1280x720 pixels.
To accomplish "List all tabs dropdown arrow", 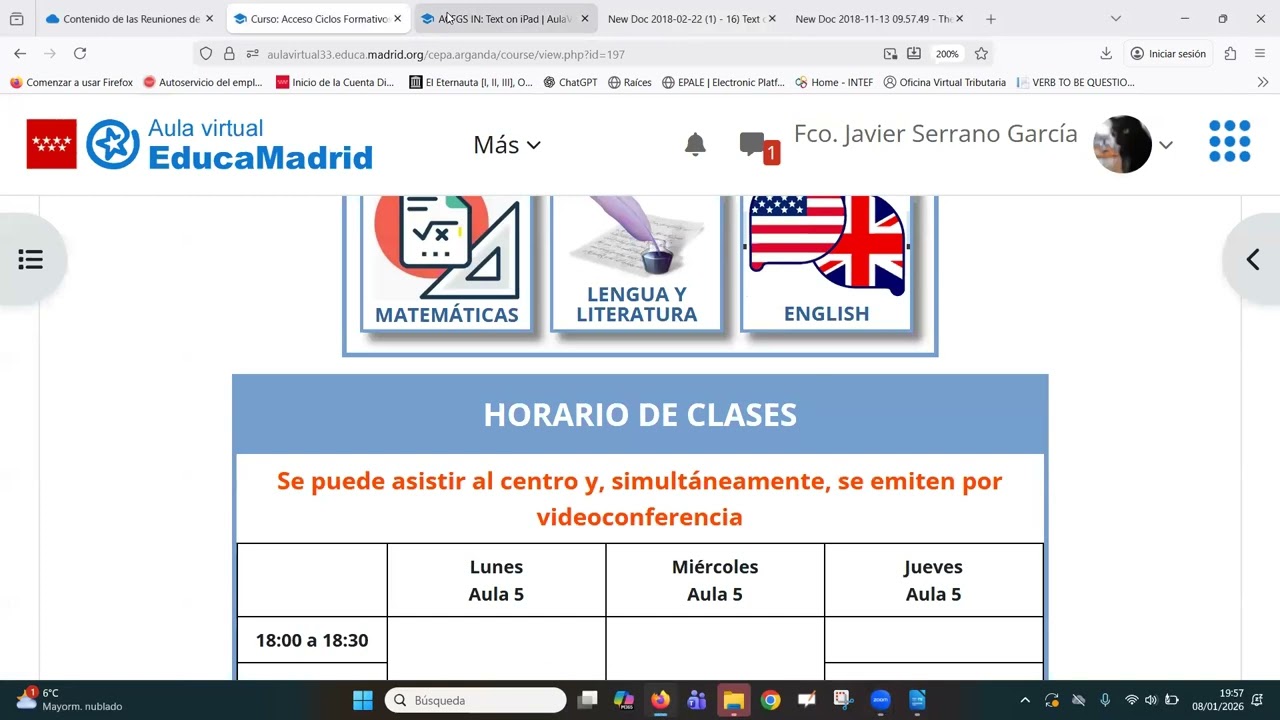I will pyautogui.click(x=1116, y=19).
